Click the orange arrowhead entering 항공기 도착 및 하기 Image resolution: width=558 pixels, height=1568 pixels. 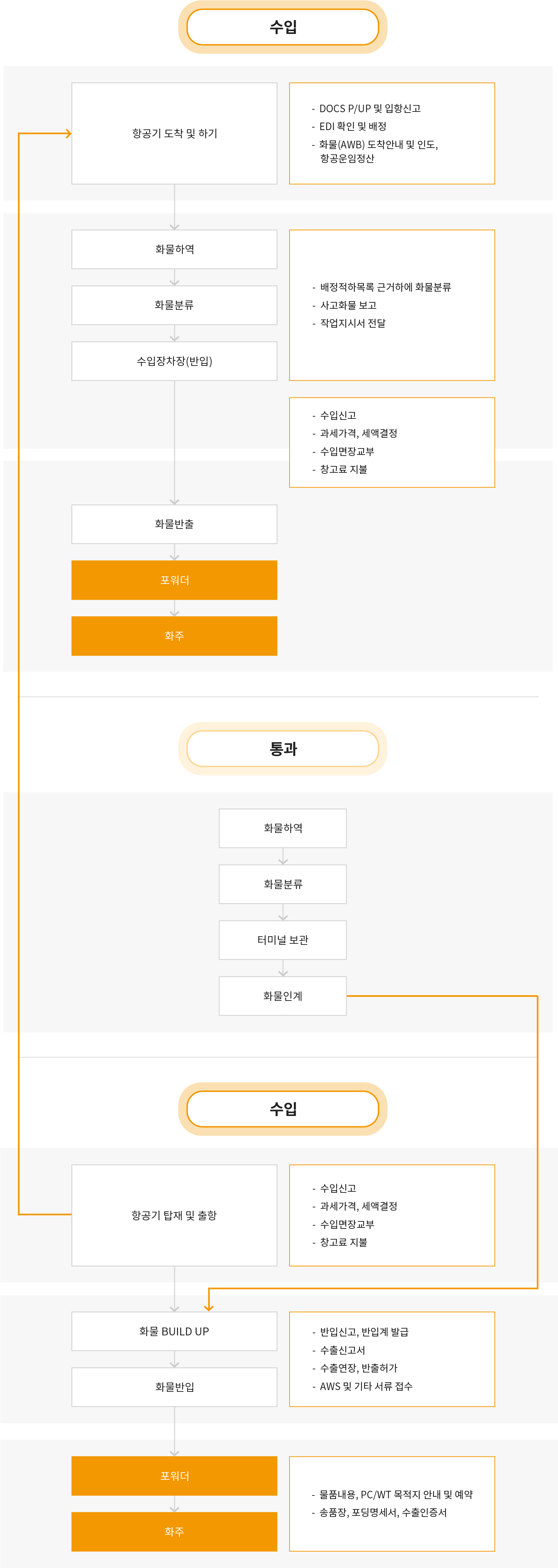coord(68,133)
